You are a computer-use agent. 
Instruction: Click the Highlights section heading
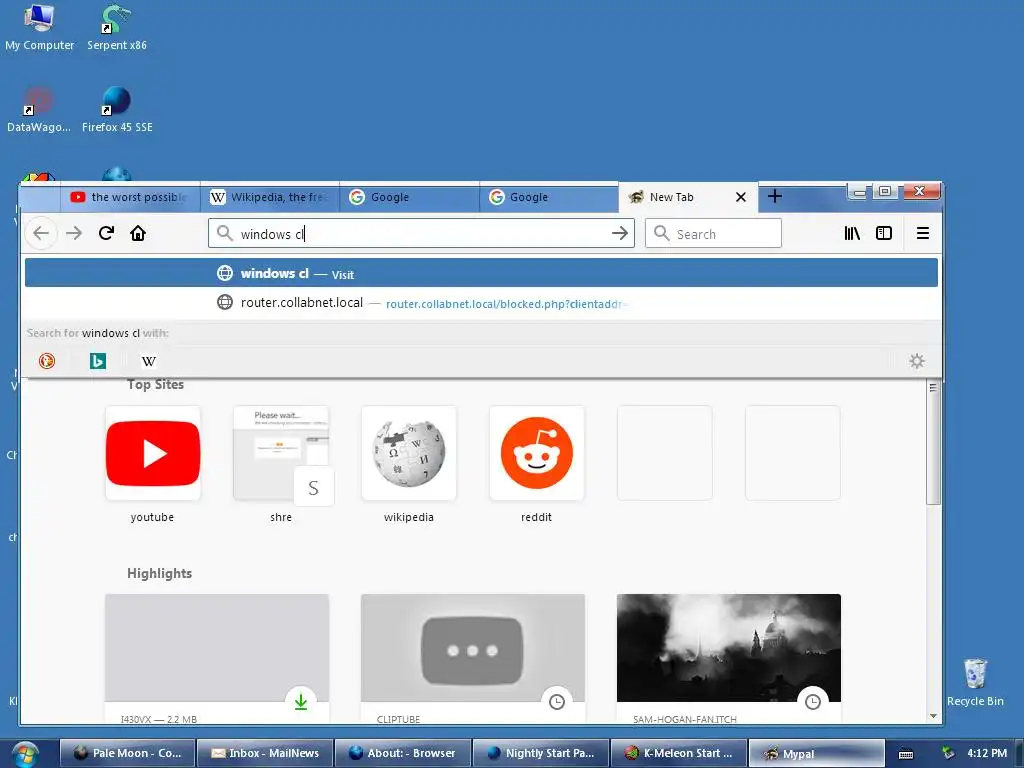[x=159, y=573]
